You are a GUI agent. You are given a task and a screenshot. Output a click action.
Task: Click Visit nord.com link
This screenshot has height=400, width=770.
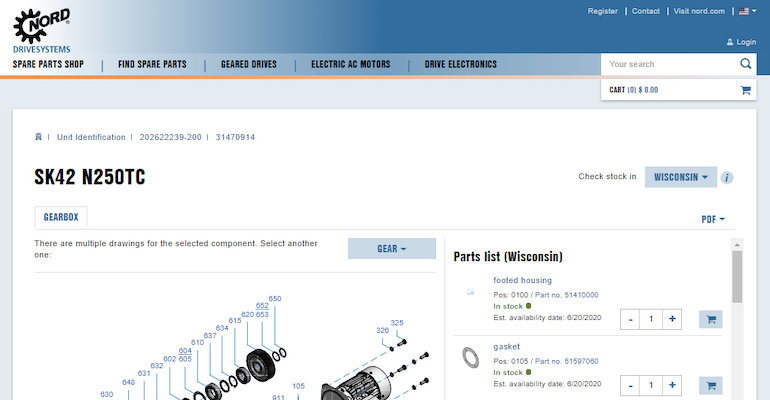[699, 11]
